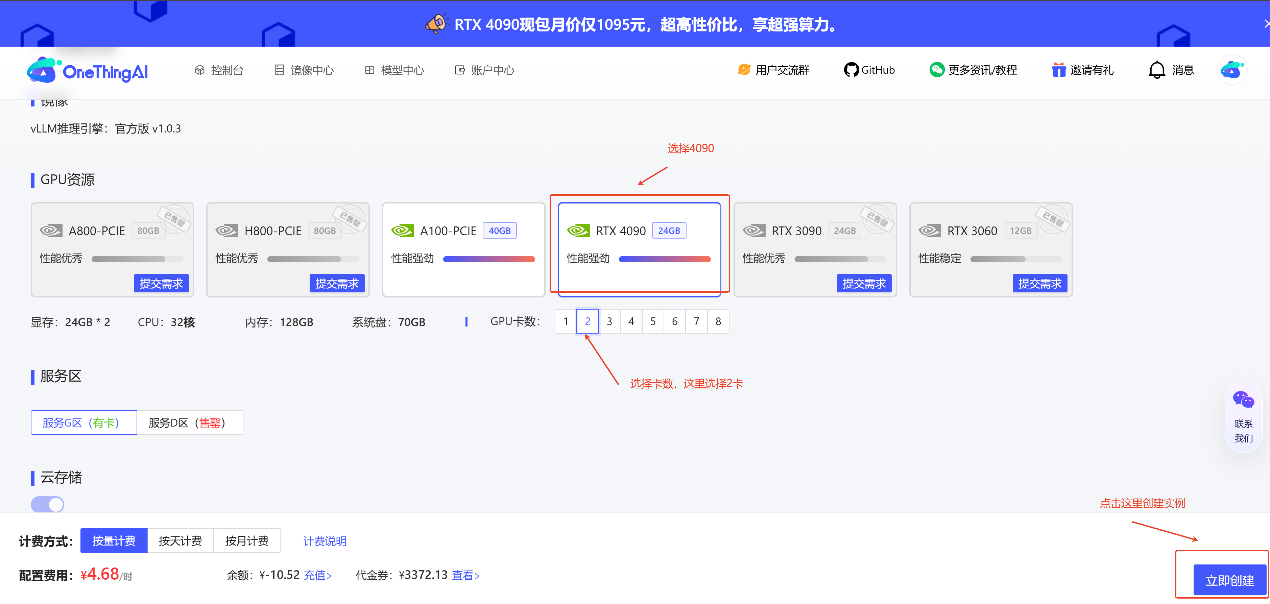Set GPU card count to 4
The height and width of the screenshot is (604, 1270).
click(630, 321)
